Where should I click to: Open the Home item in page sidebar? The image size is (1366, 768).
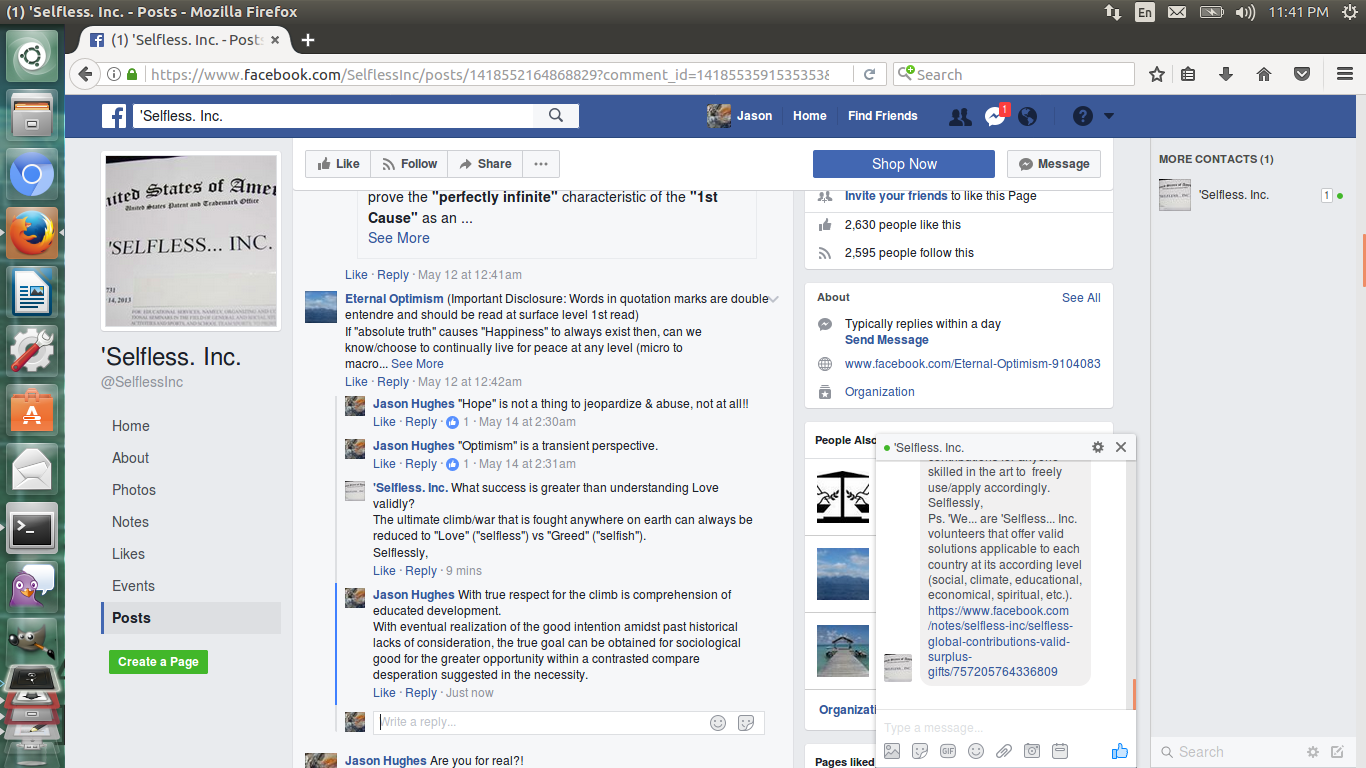131,426
